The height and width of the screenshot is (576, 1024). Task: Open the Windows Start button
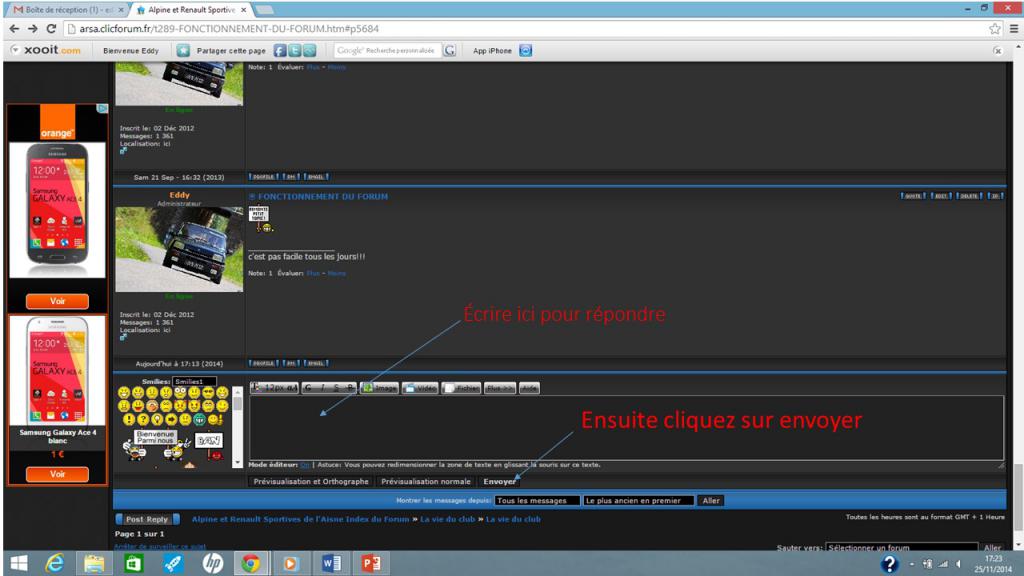pyautogui.click(x=20, y=563)
